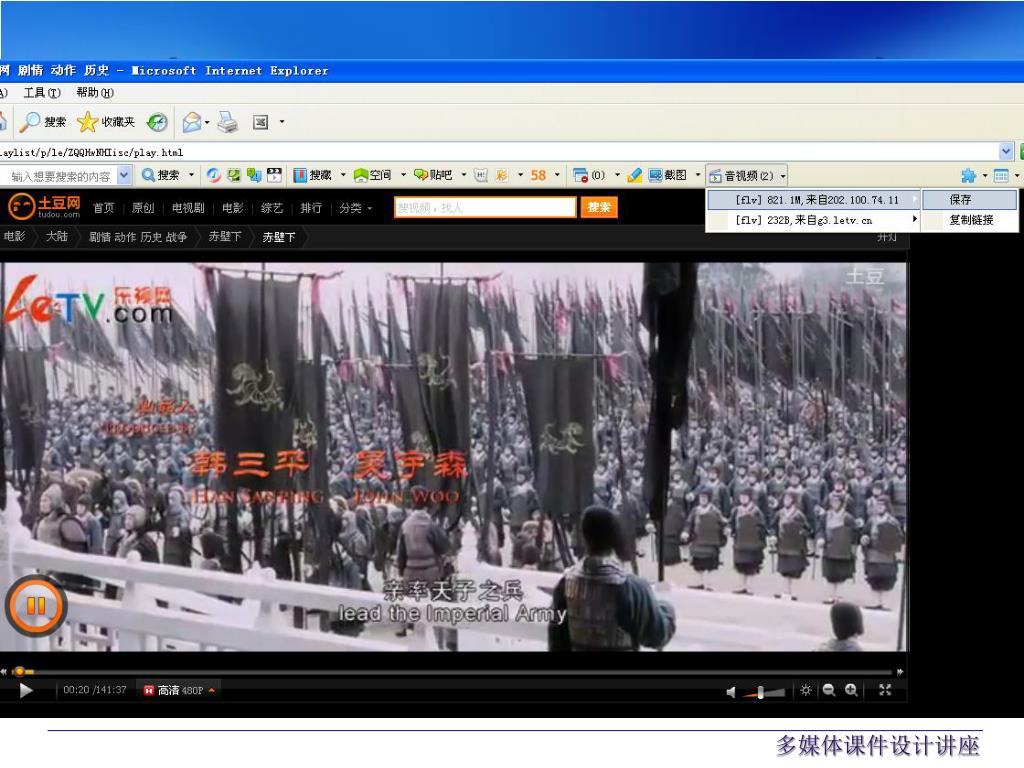Viewport: 1024px width, 768px height.
Task: Expand the arrow next to 空间
Action: (x=403, y=175)
